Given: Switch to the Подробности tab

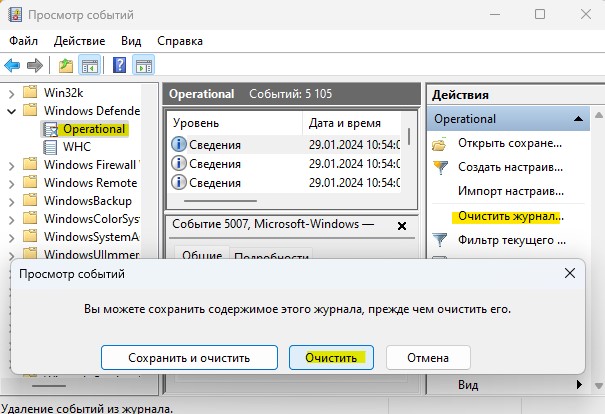Looking at the screenshot, I should click(271, 255).
